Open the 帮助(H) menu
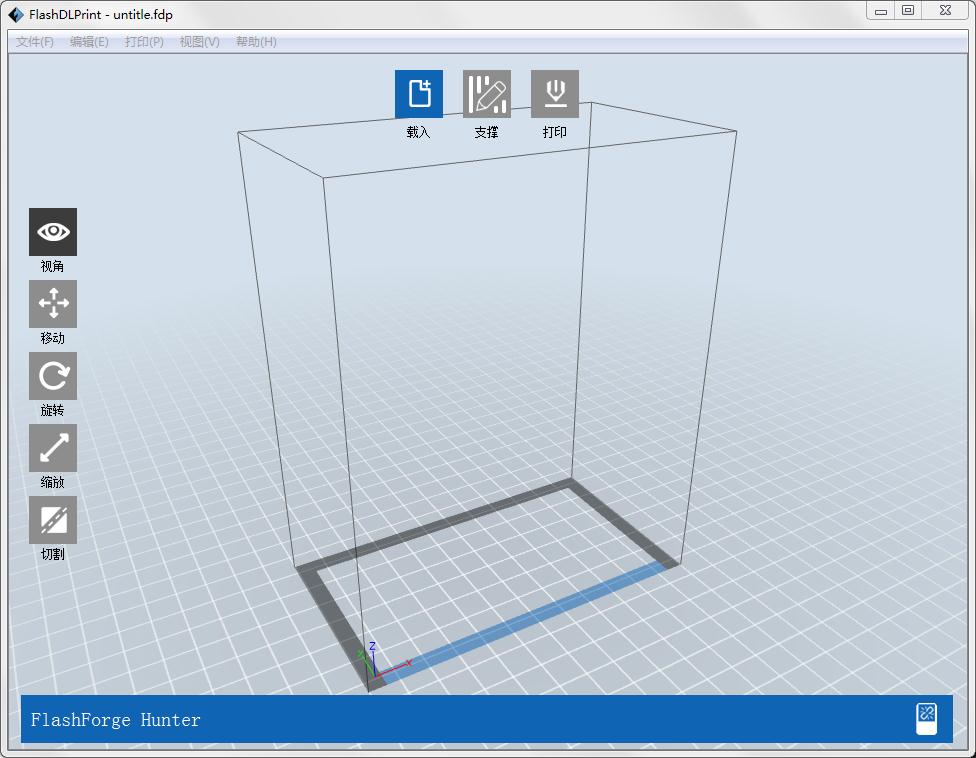The width and height of the screenshot is (976, 758). [256, 42]
